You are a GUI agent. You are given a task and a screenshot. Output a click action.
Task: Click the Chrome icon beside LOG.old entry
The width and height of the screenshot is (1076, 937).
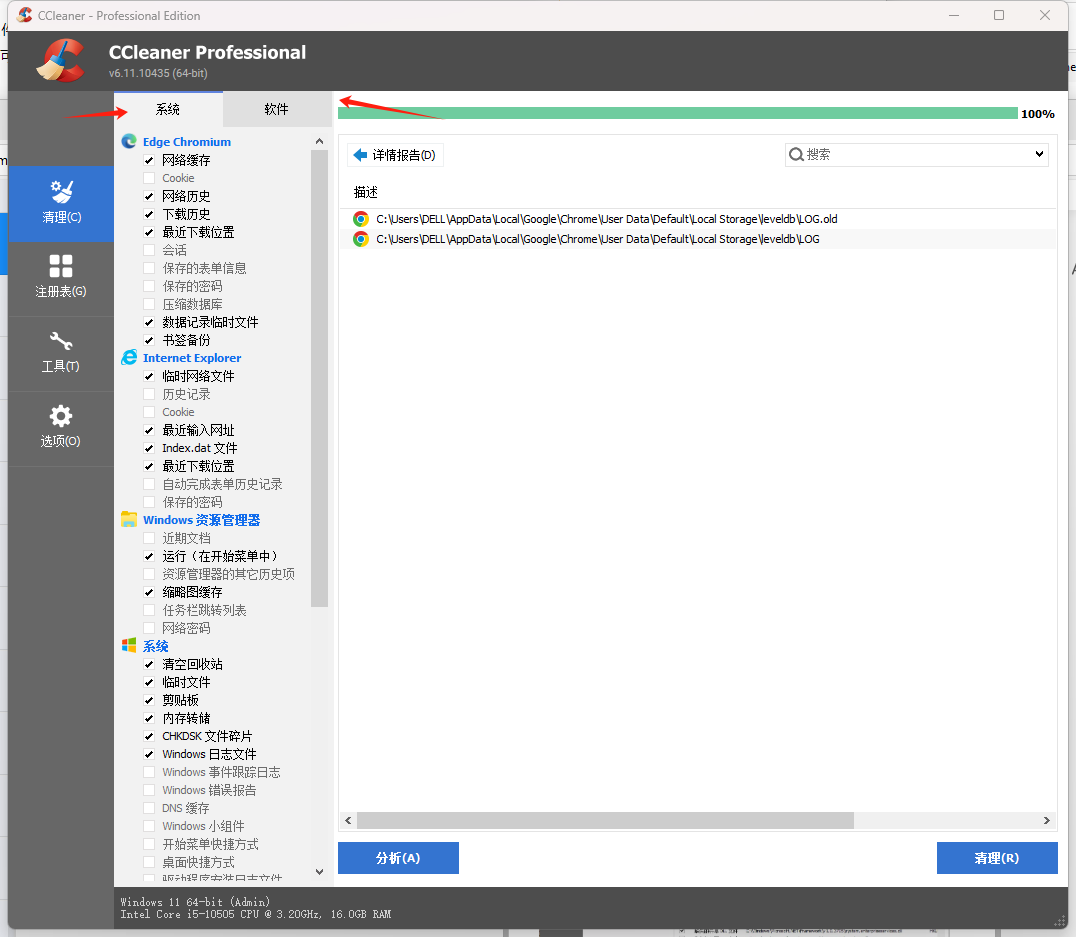coord(361,219)
